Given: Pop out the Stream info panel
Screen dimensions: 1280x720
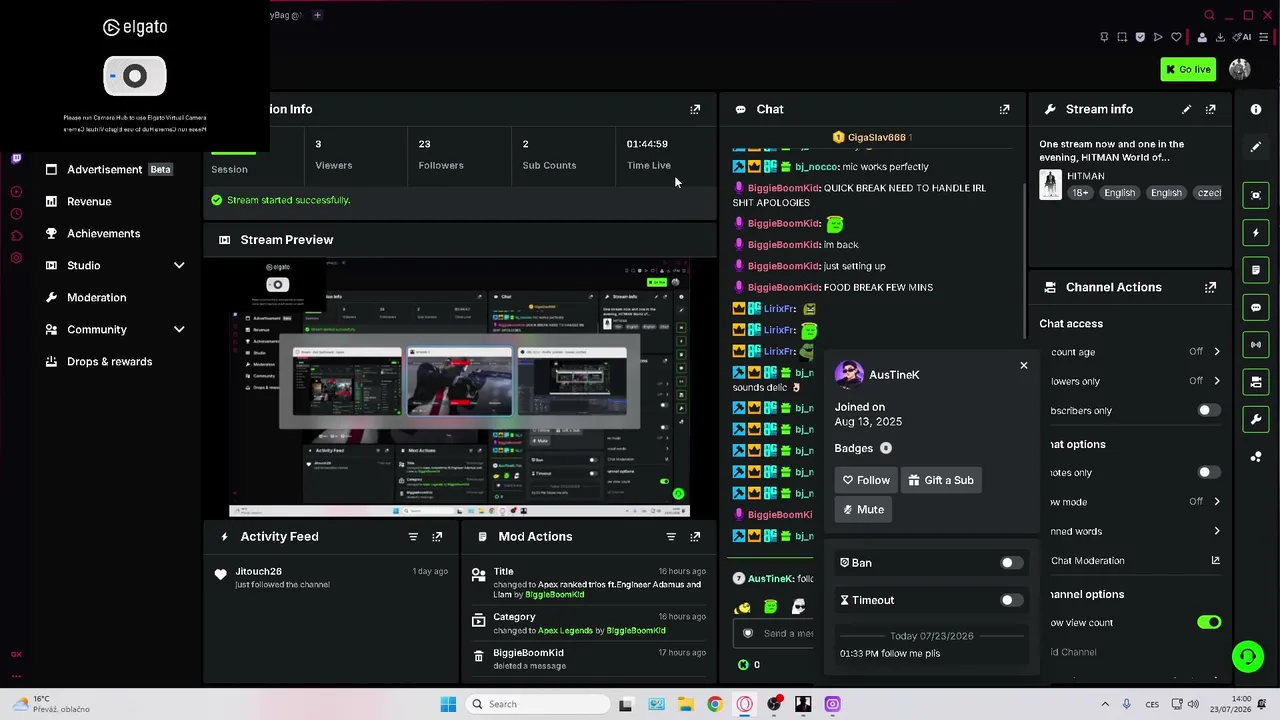Looking at the screenshot, I should click(x=1211, y=109).
